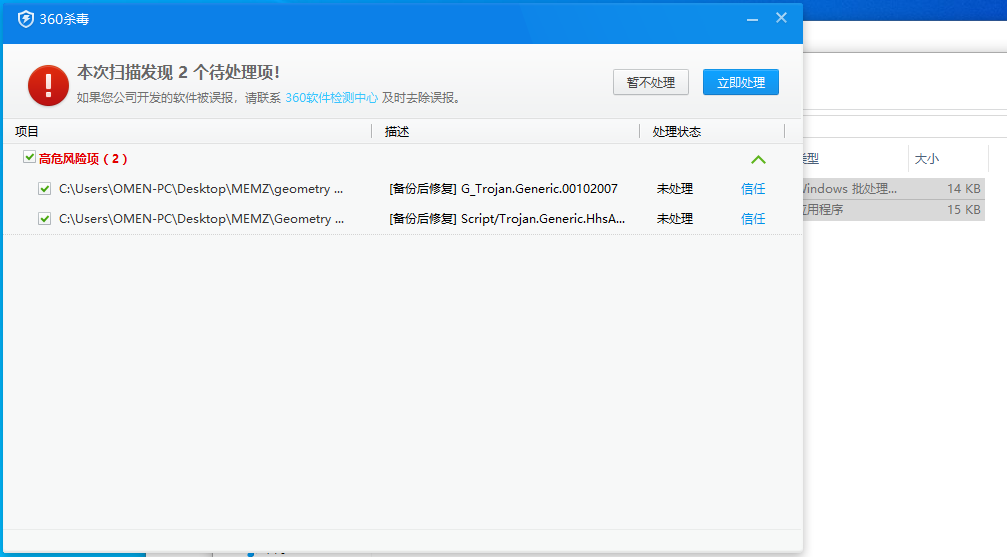
Task: Click description G_Trojan.Generic.00102007
Action: pos(504,189)
